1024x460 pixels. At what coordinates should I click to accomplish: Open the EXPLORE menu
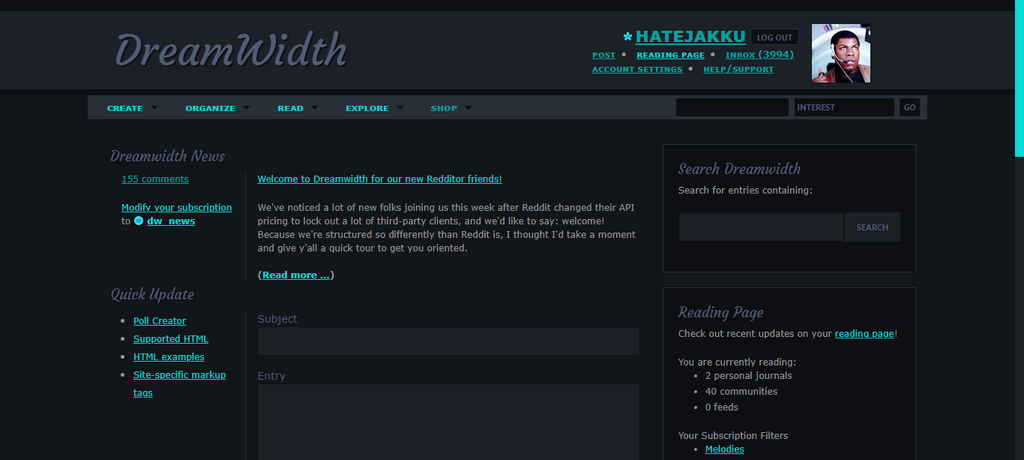point(367,108)
